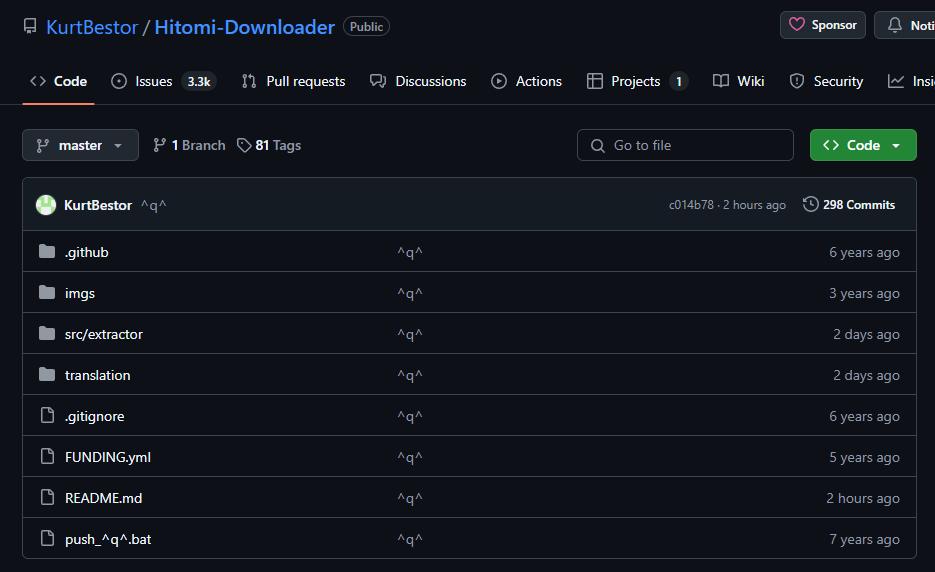Open the .github folder
The width and height of the screenshot is (935, 572).
click(86, 252)
